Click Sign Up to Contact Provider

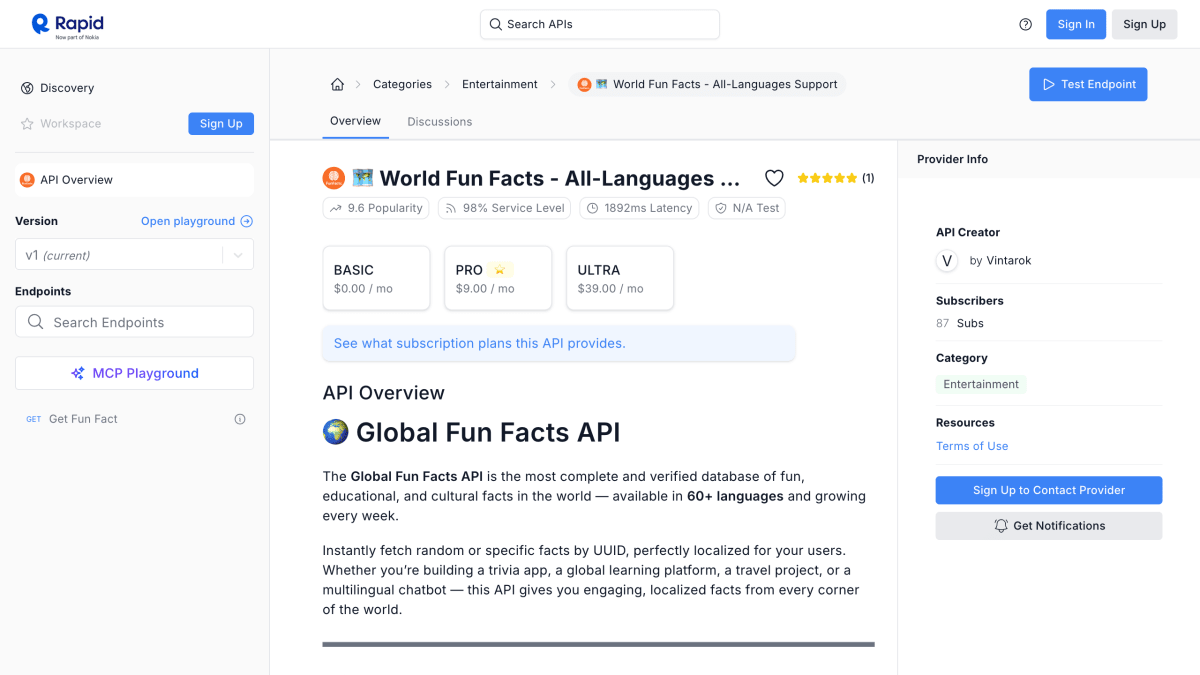click(x=1049, y=490)
